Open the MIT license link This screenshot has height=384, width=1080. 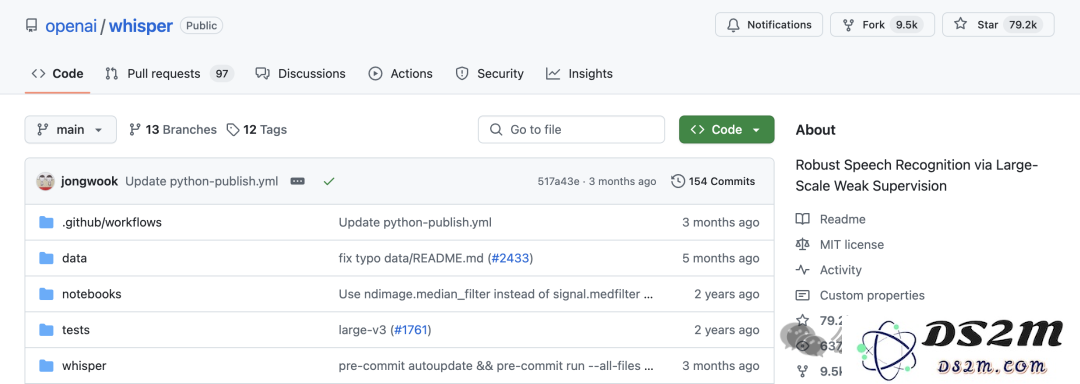coord(851,244)
